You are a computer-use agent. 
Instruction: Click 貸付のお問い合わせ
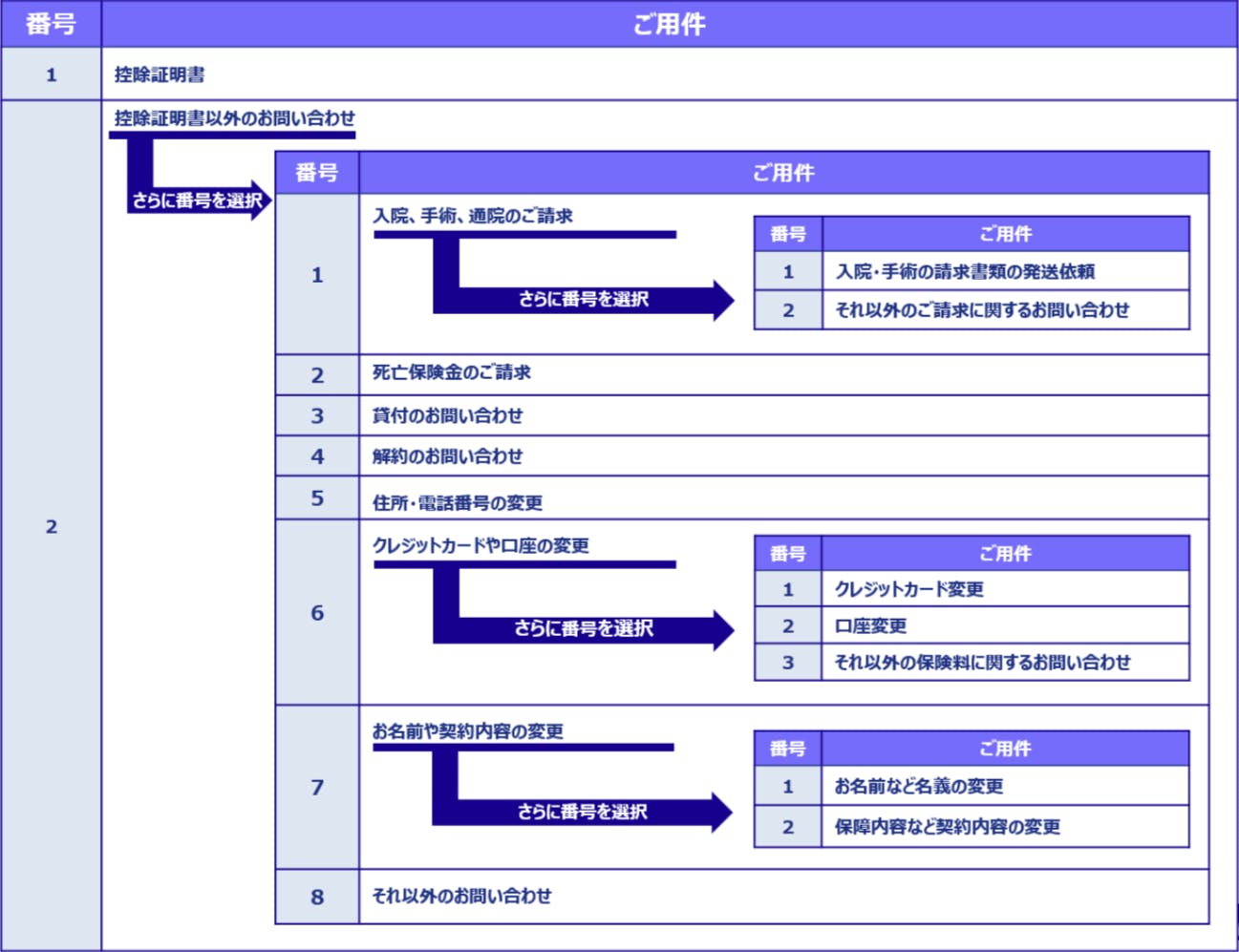tap(447, 416)
